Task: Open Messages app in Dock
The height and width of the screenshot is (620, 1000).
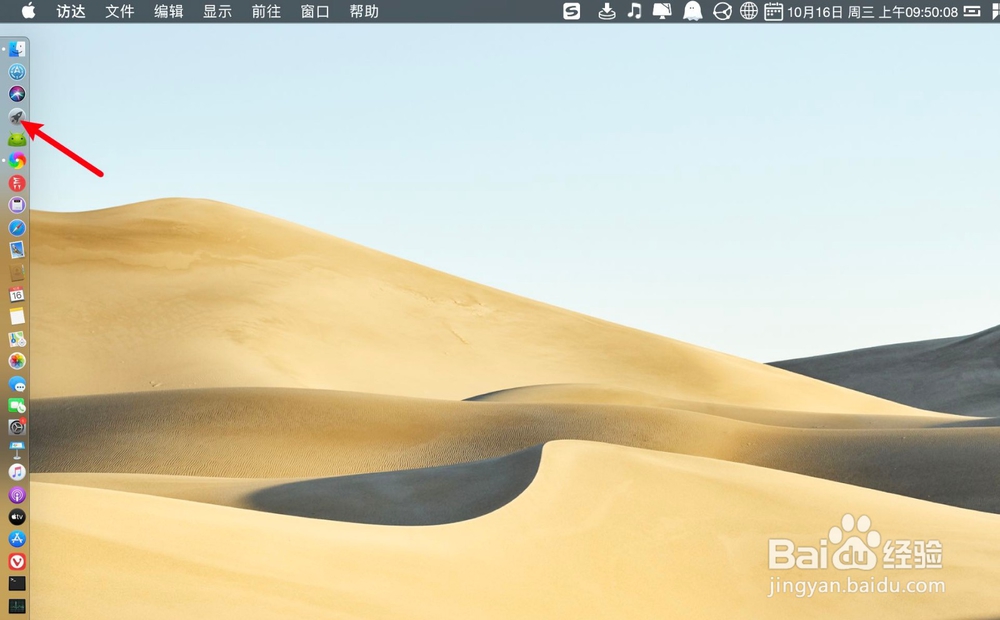Action: [17, 384]
